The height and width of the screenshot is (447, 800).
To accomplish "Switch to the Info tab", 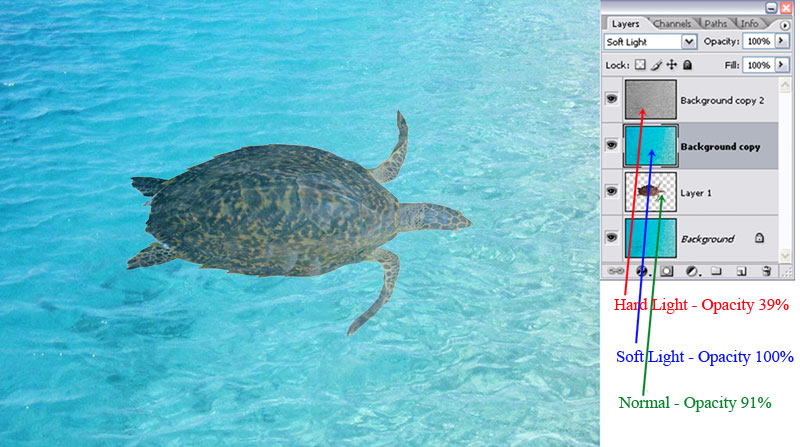I will [749, 23].
